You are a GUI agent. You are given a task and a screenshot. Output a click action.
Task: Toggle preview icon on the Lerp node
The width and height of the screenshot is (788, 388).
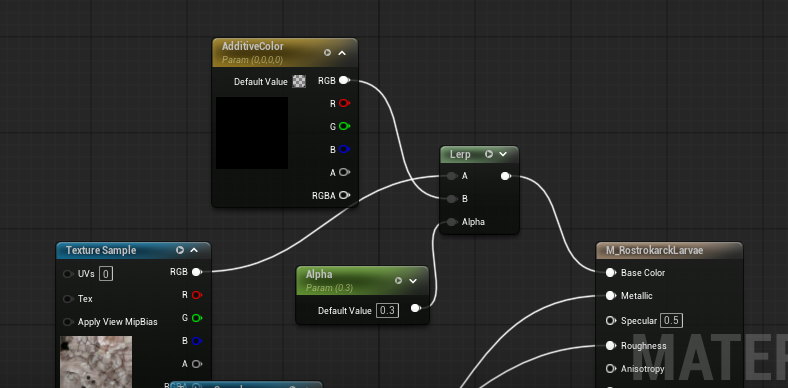489,154
